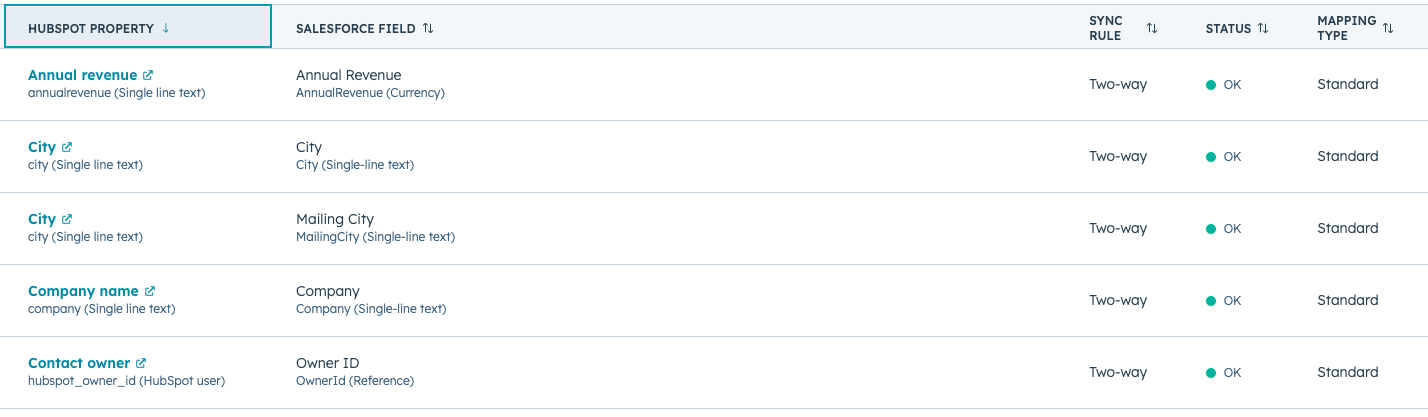Screen dimensions: 1428x417
Task: Click Two-way sync rule in Company name row
Action: click(1118, 300)
